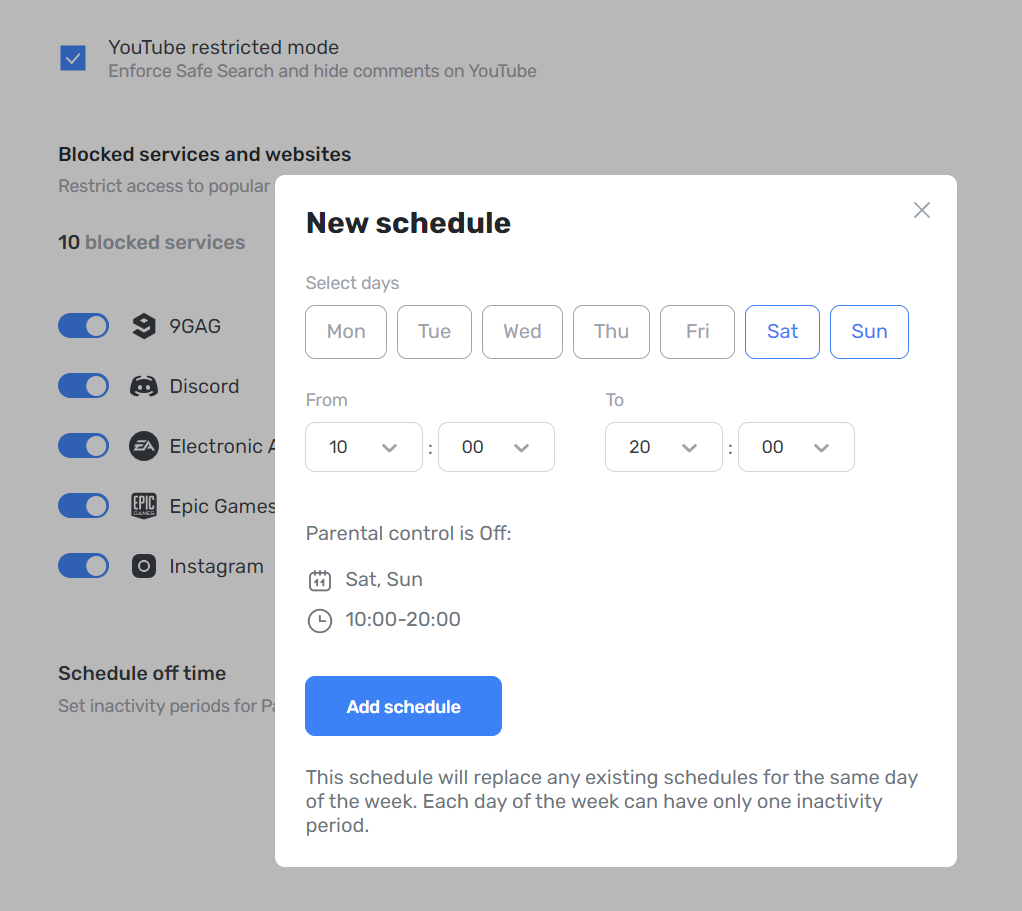Screen dimensions: 1022x911
Task: Expand the From minutes dropdown
Action: [496, 447]
